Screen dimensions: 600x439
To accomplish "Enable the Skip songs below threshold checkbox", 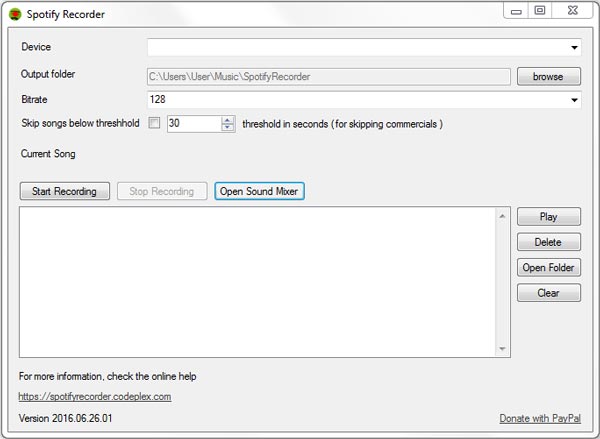I will click(x=154, y=123).
